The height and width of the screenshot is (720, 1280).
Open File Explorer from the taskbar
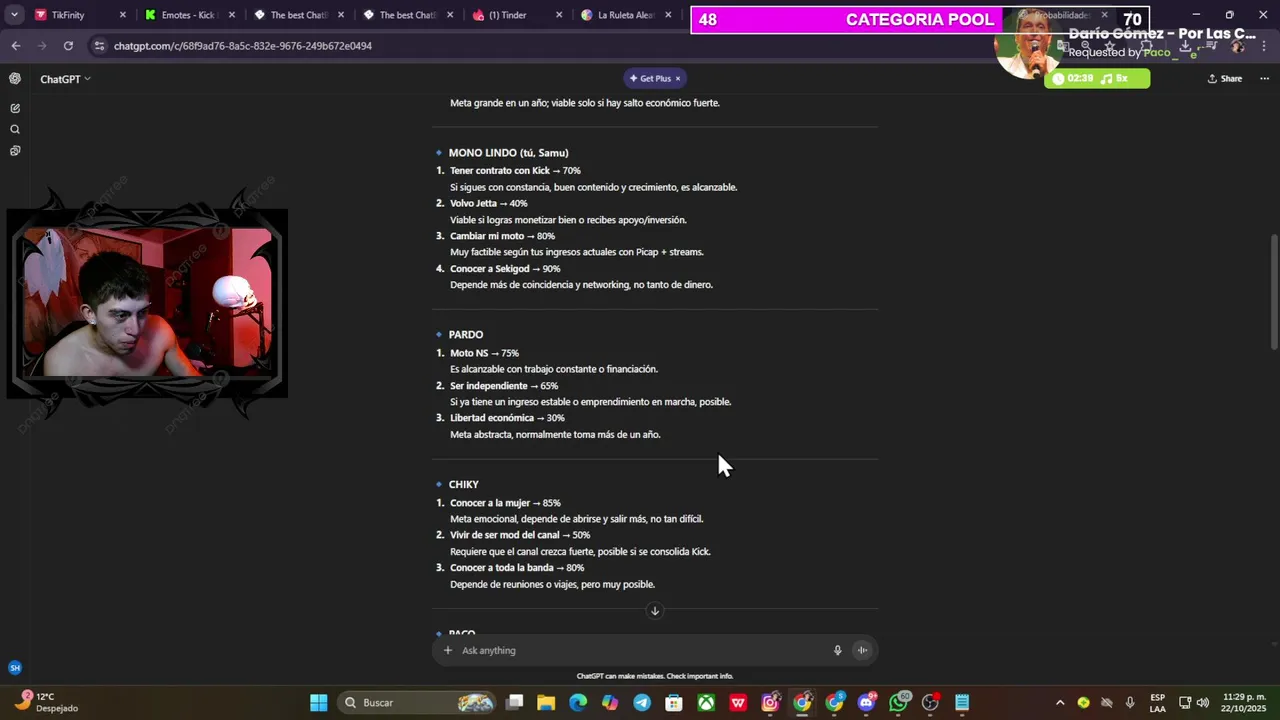(546, 703)
